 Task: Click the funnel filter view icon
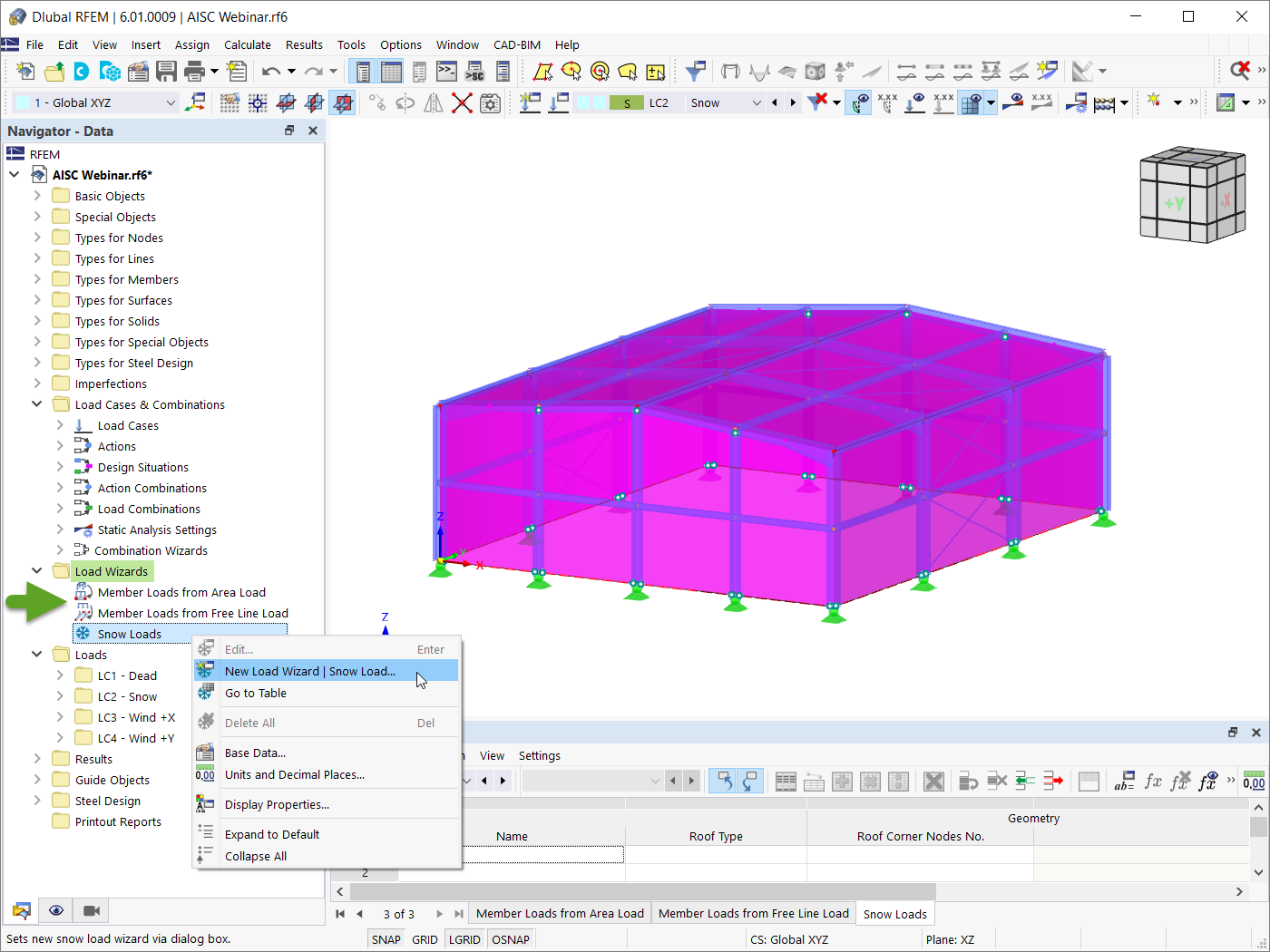pyautogui.click(x=695, y=71)
